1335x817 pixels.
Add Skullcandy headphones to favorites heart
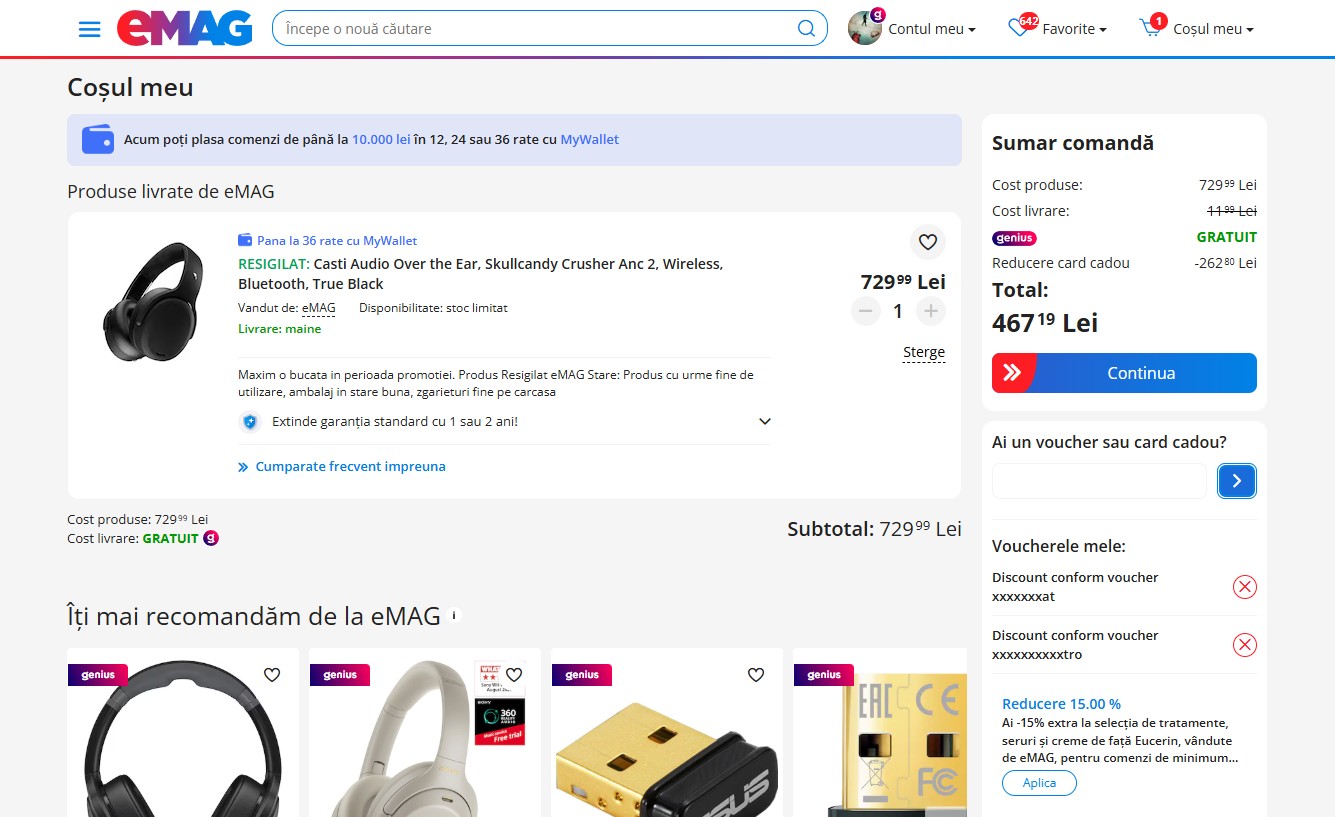coord(928,241)
